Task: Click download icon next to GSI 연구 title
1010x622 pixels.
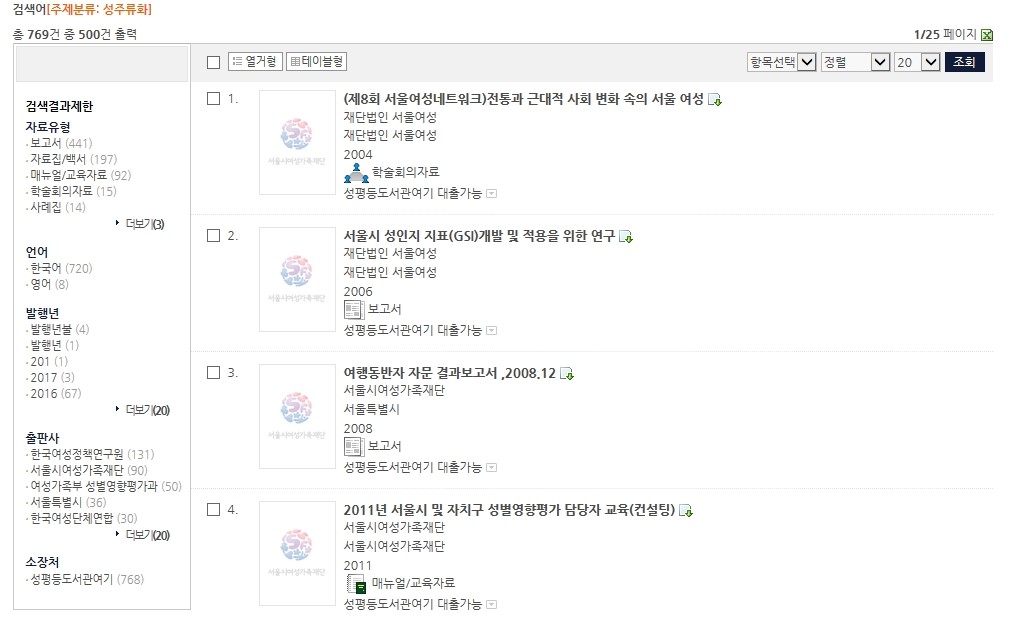Action: 625,237
